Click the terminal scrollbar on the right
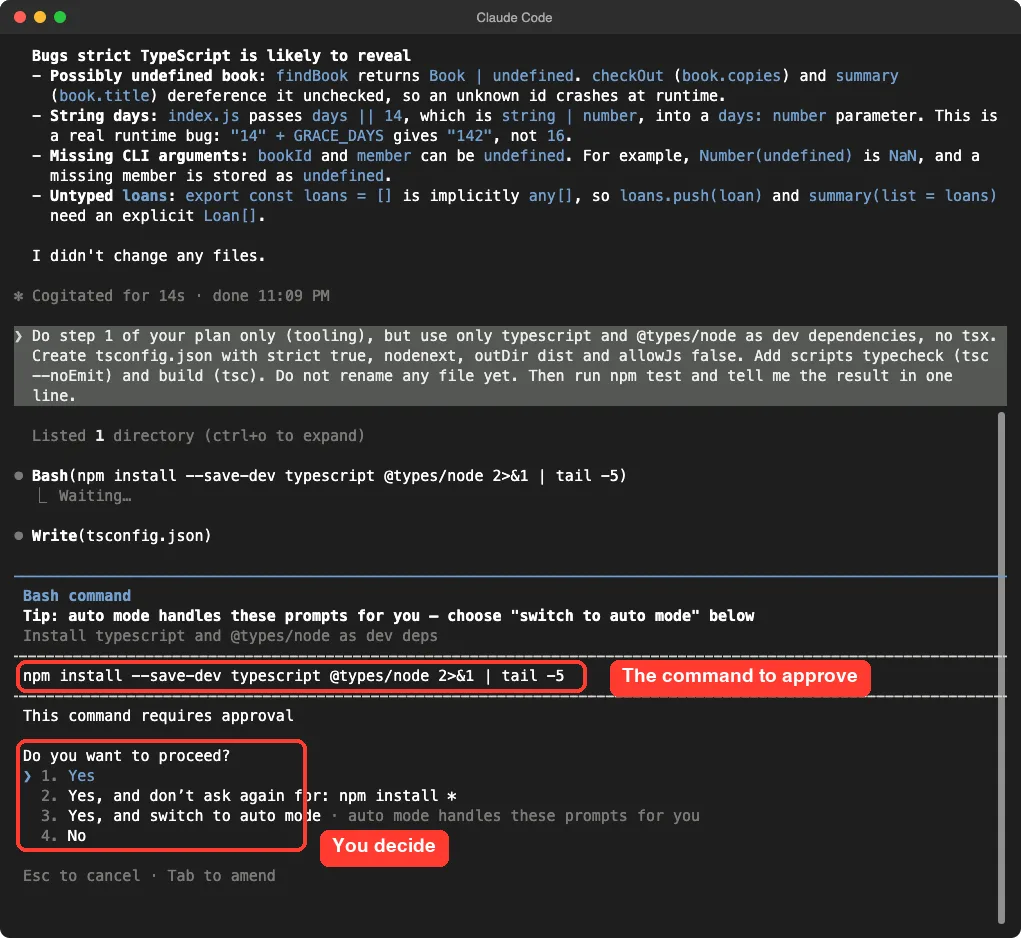This screenshot has height=938, width=1021. [x=1001, y=667]
